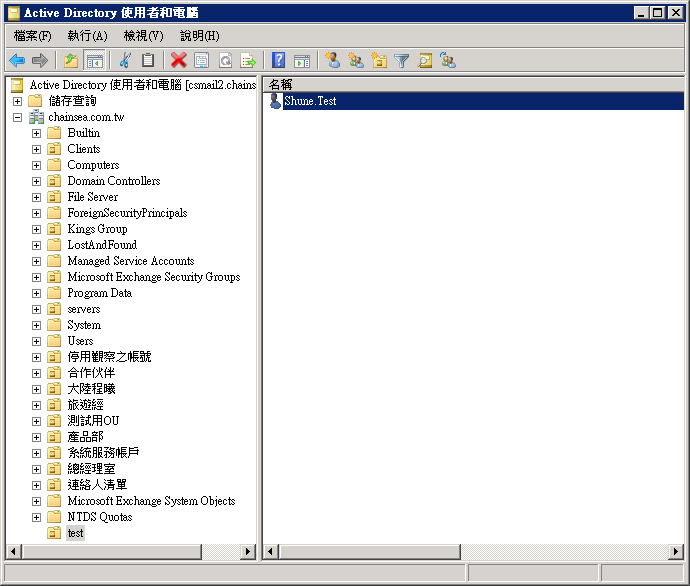690x586 pixels.
Task: Create a new user icon
Action: point(333,60)
